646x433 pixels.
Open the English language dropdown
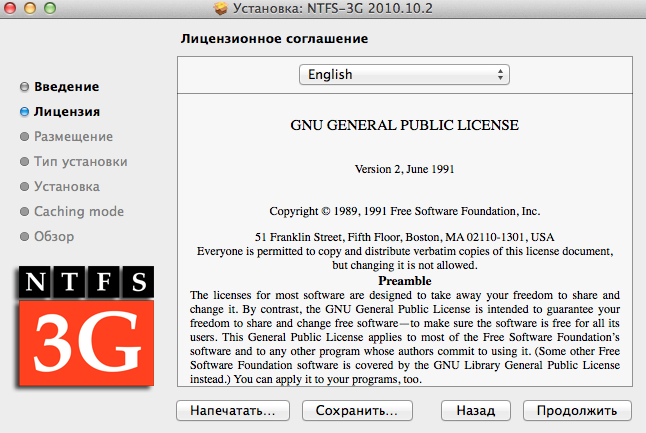point(404,75)
